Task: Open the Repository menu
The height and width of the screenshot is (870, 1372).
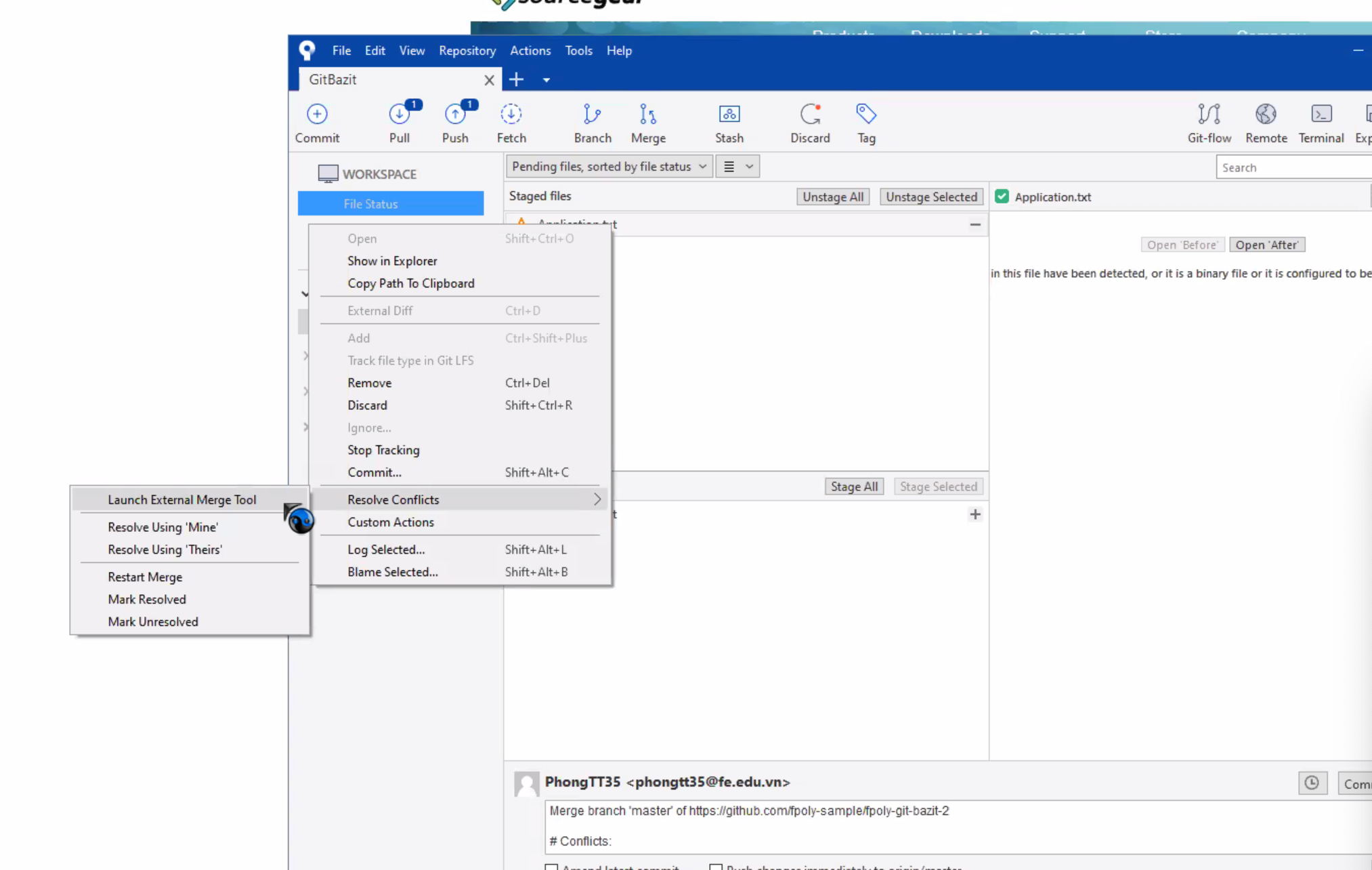Action: tap(467, 51)
